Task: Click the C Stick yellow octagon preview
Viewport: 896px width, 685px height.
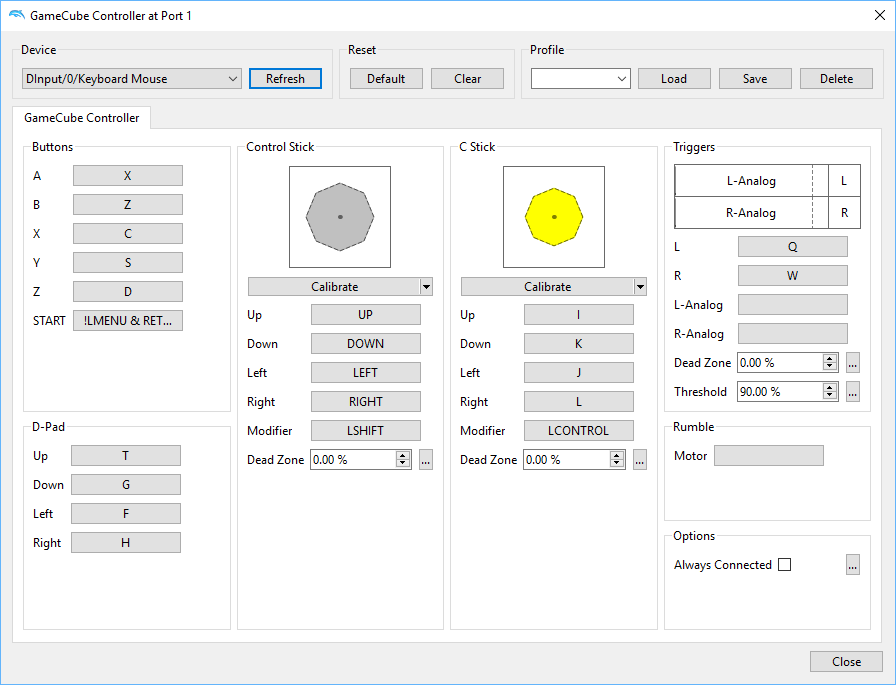Action: coord(554,217)
